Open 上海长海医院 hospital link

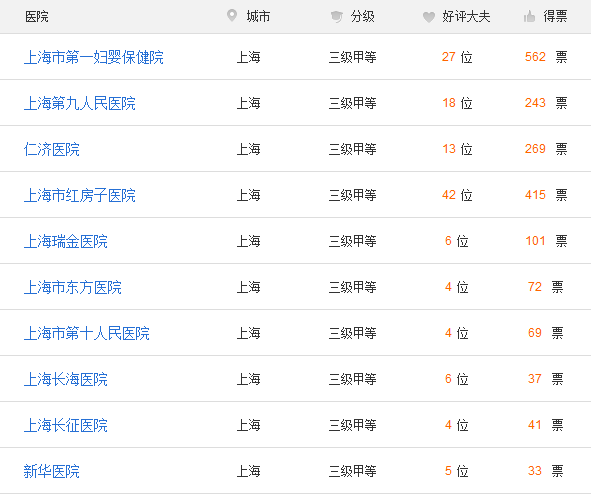(66, 380)
